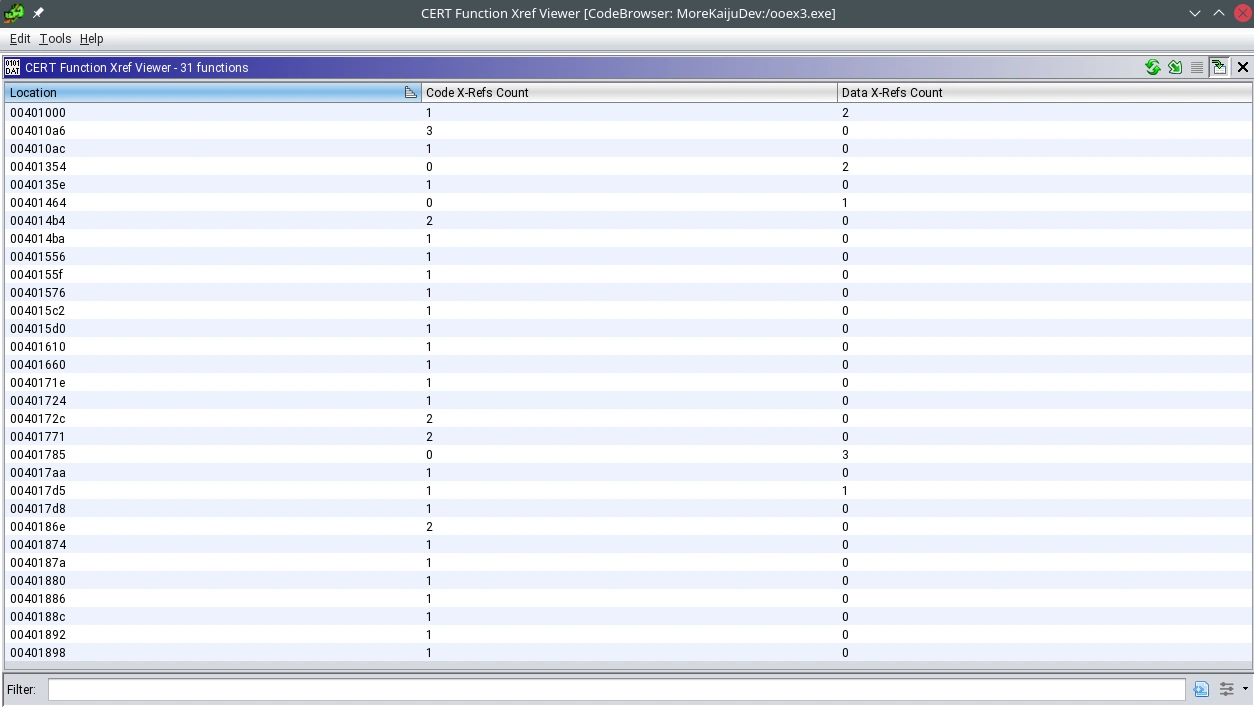Open the Edit menu

click(20, 38)
